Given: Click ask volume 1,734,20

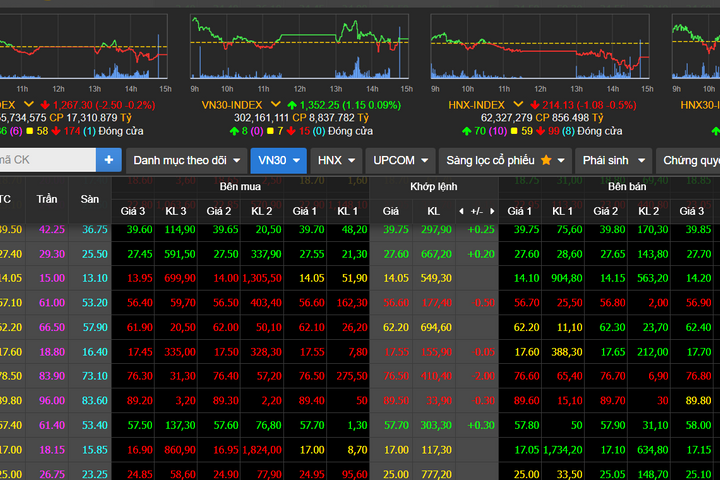Looking at the screenshot, I should click(563, 450).
